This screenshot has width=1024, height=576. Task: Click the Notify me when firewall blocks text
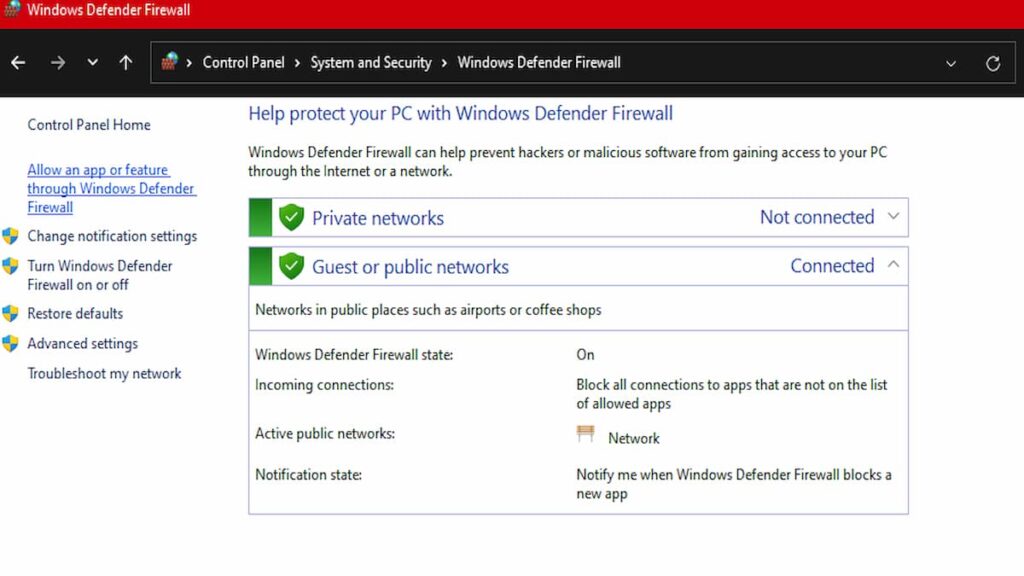(x=733, y=484)
